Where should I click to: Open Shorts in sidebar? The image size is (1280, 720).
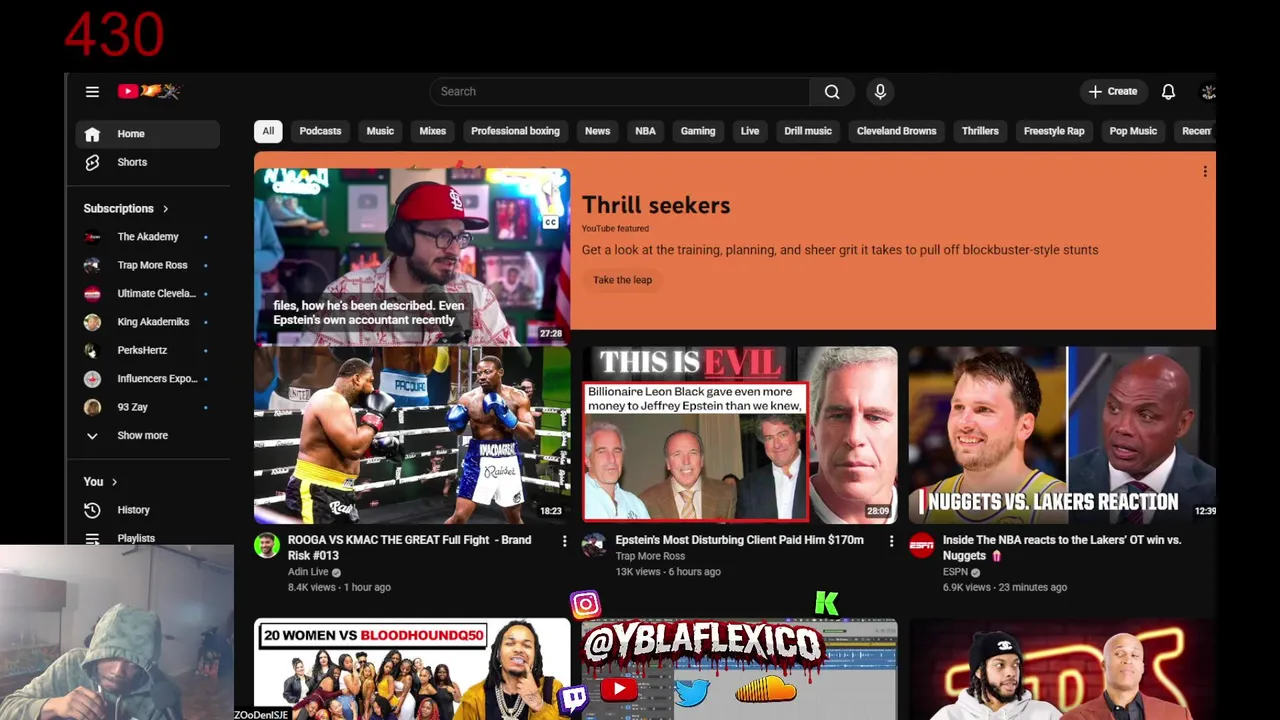pyautogui.click(x=147, y=162)
